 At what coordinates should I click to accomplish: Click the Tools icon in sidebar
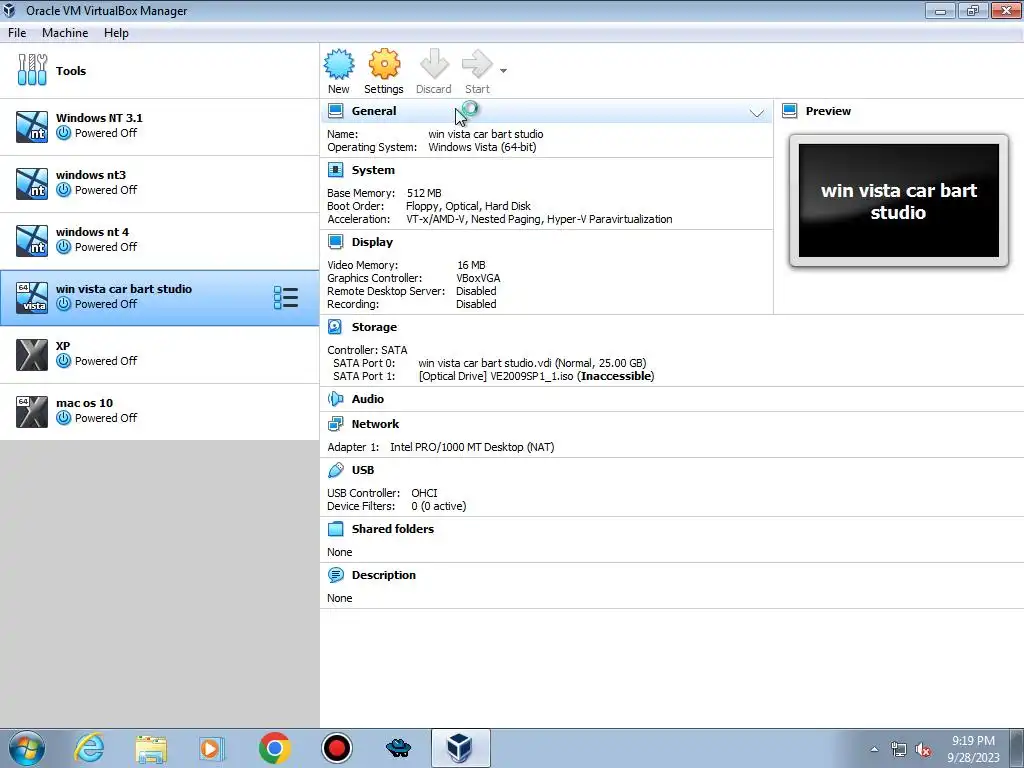[32, 70]
